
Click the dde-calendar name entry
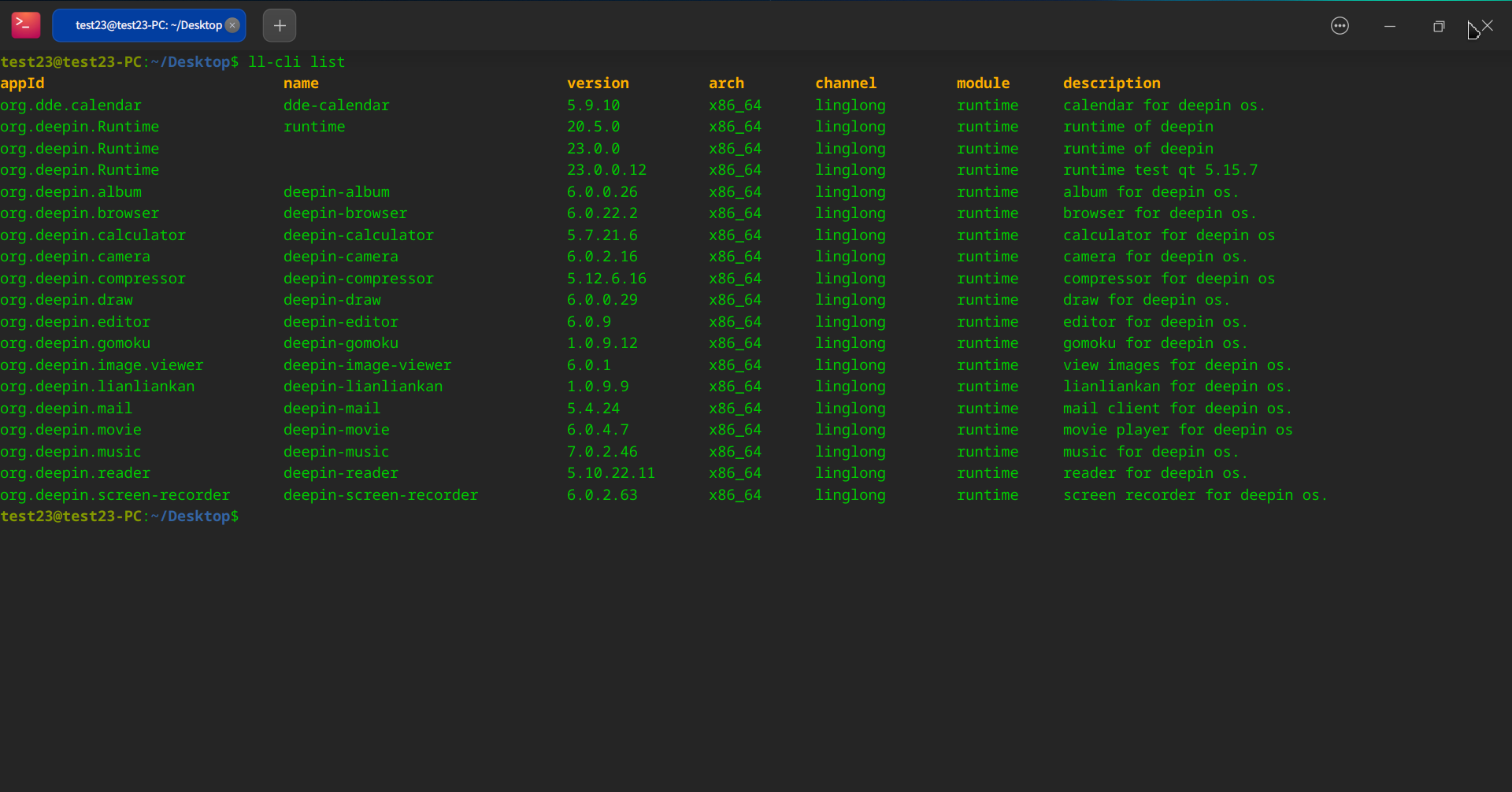point(336,105)
